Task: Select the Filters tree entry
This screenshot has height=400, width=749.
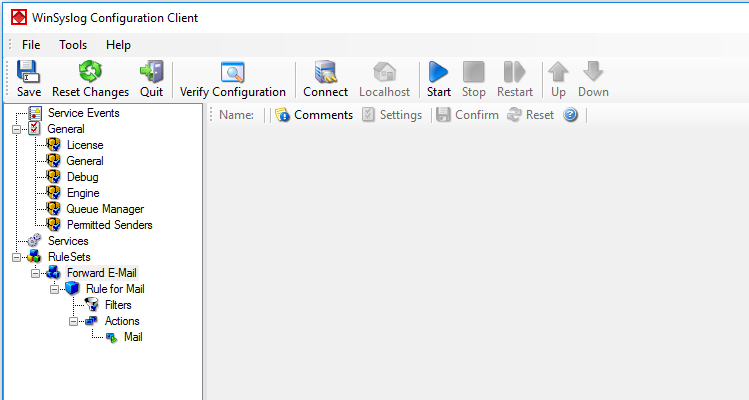Action: coord(118,305)
